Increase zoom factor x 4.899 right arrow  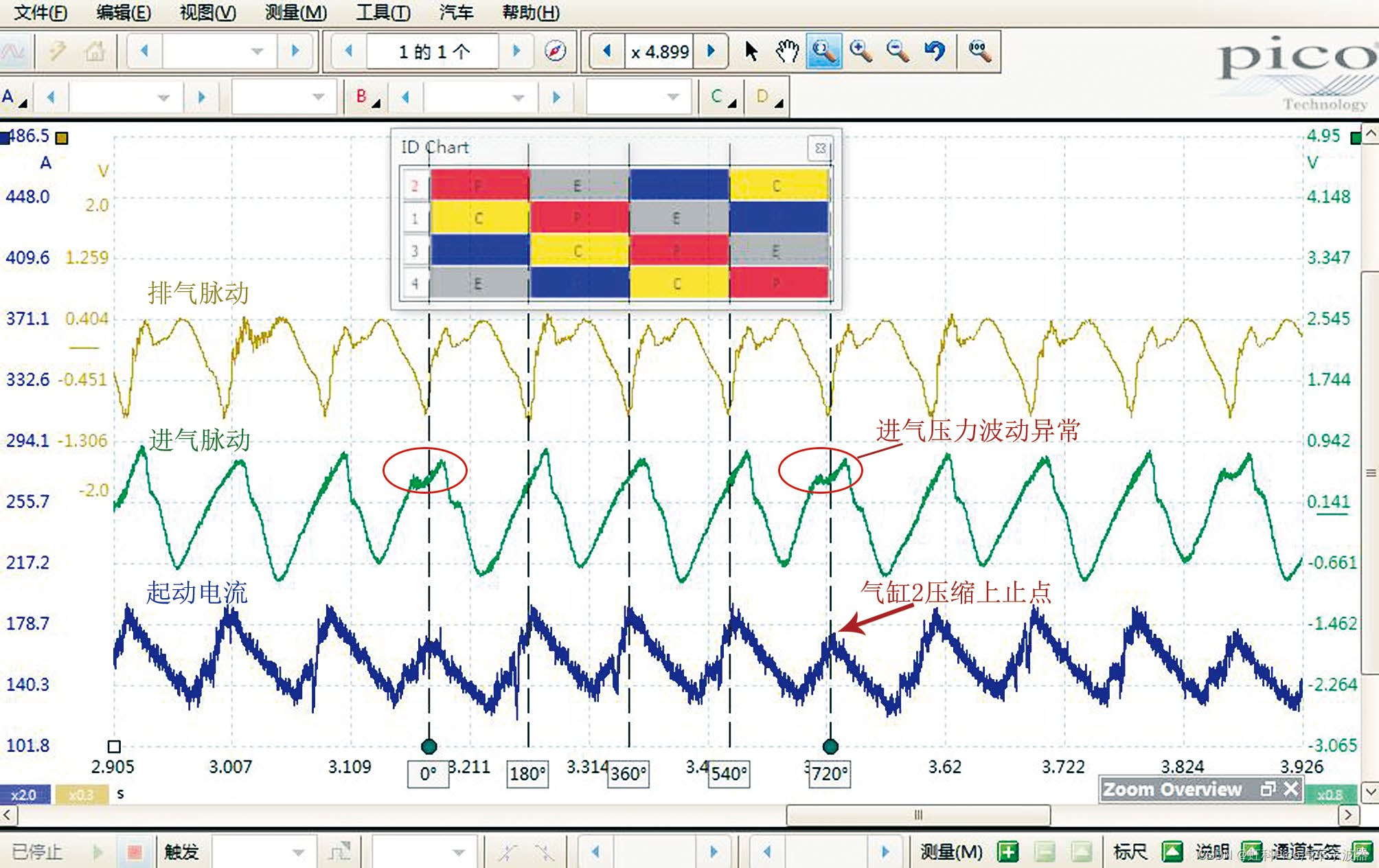point(711,51)
